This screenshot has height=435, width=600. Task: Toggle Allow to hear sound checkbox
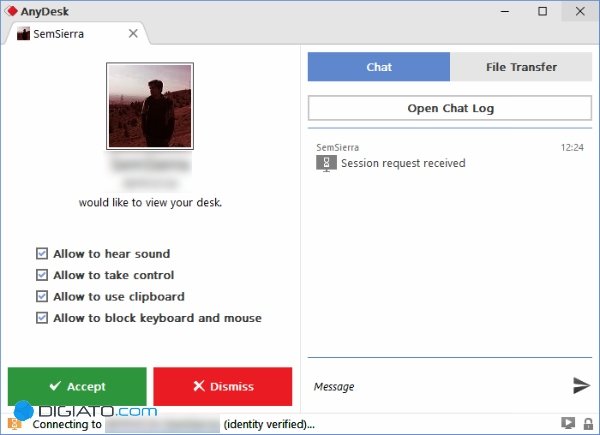point(42,254)
